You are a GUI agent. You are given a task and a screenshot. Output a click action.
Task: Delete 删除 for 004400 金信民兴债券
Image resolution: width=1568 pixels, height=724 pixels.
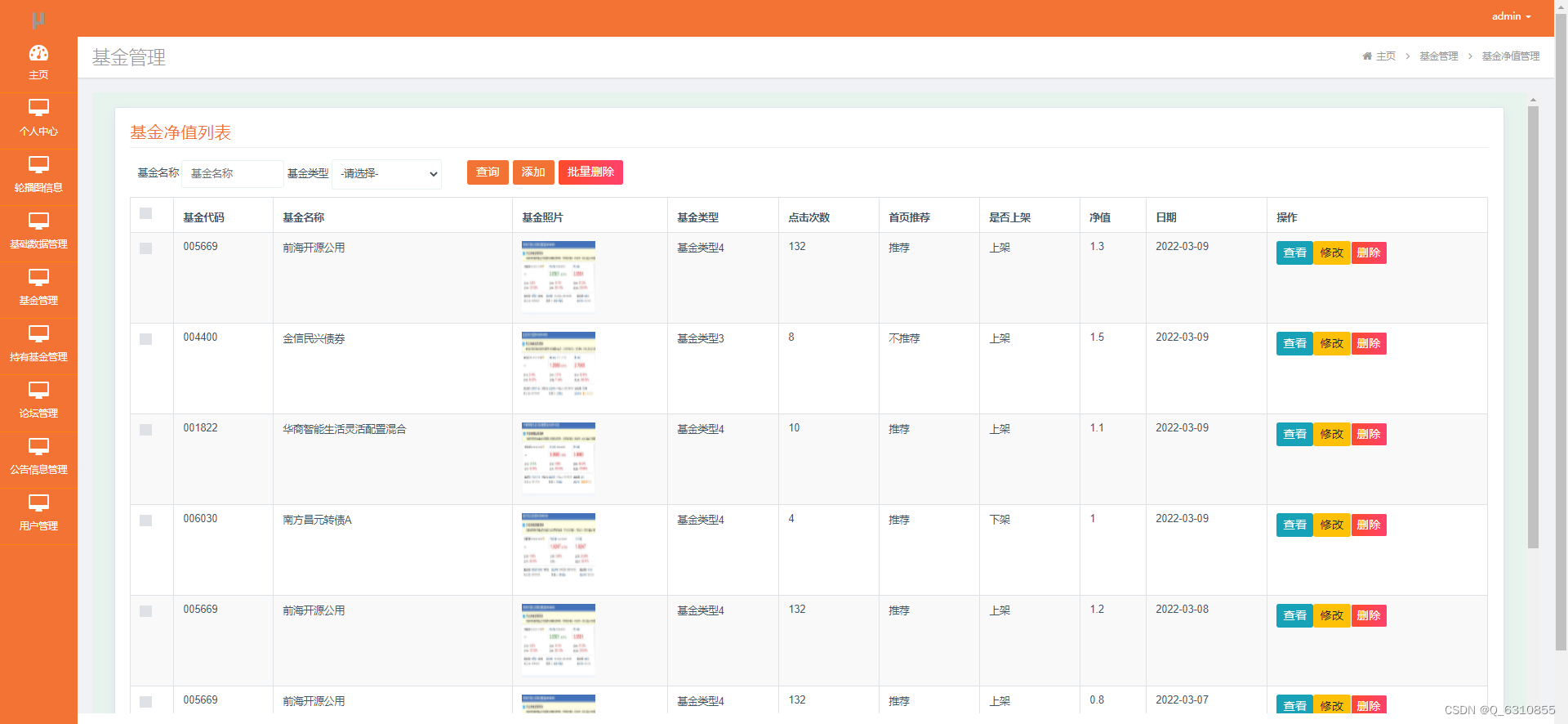tap(1369, 344)
